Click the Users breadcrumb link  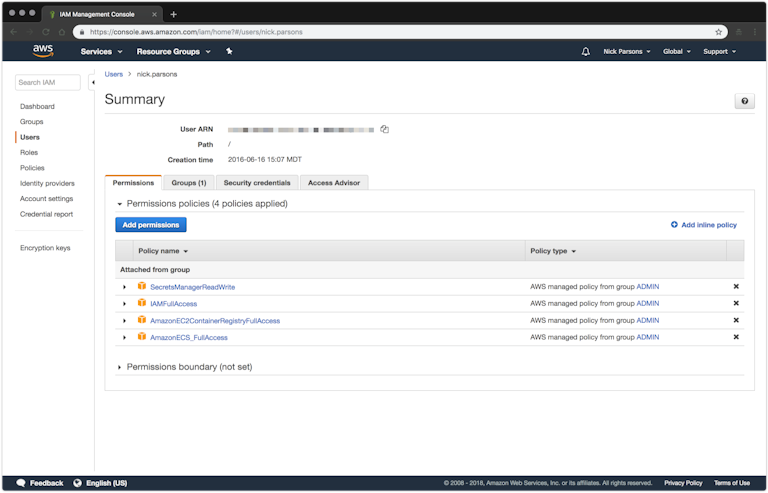click(114, 74)
